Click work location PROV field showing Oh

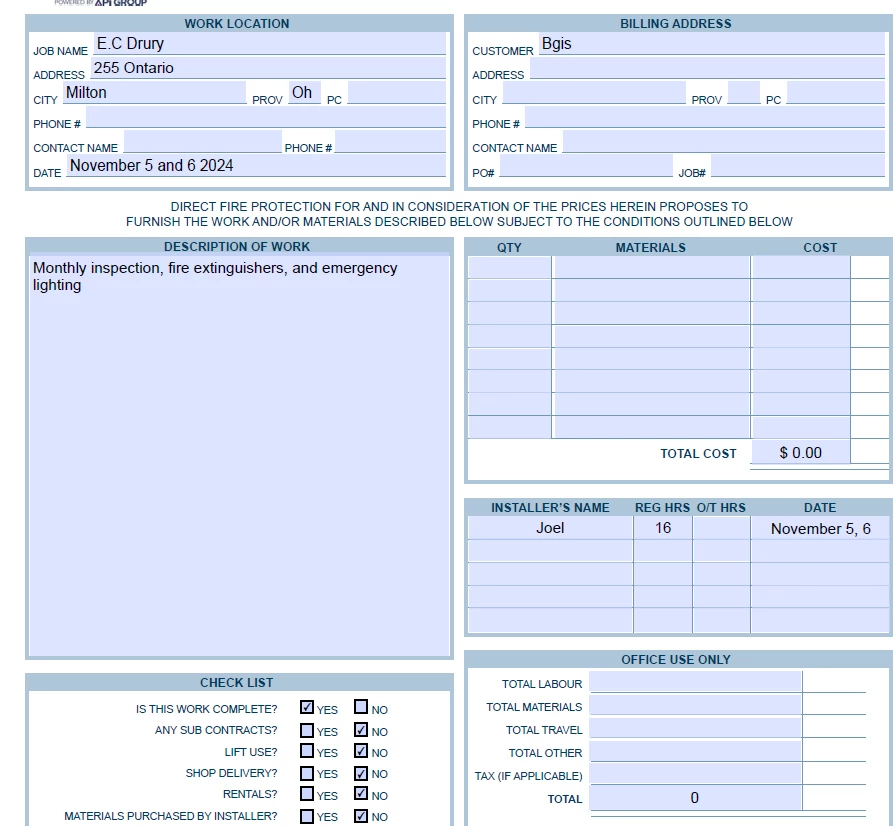click(304, 92)
